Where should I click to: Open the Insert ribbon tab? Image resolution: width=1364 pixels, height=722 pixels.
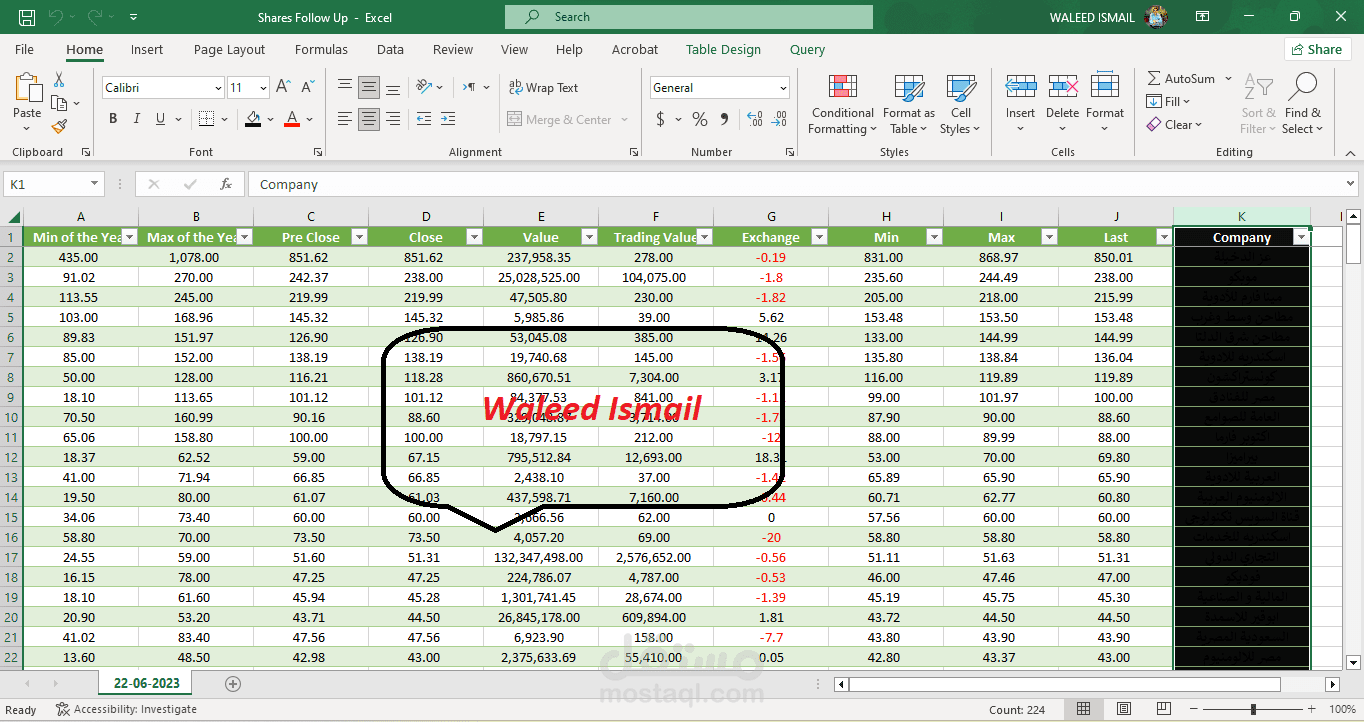147,49
